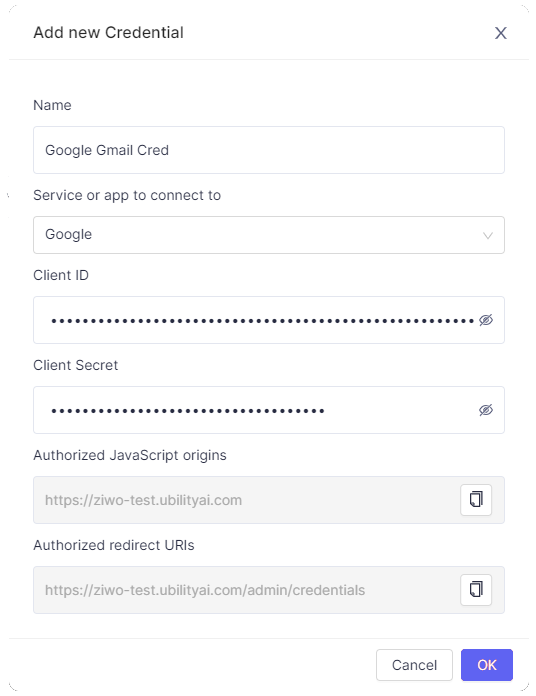536x696 pixels.
Task: Click the Authorized redirect URIs label
Action: click(x=114, y=545)
